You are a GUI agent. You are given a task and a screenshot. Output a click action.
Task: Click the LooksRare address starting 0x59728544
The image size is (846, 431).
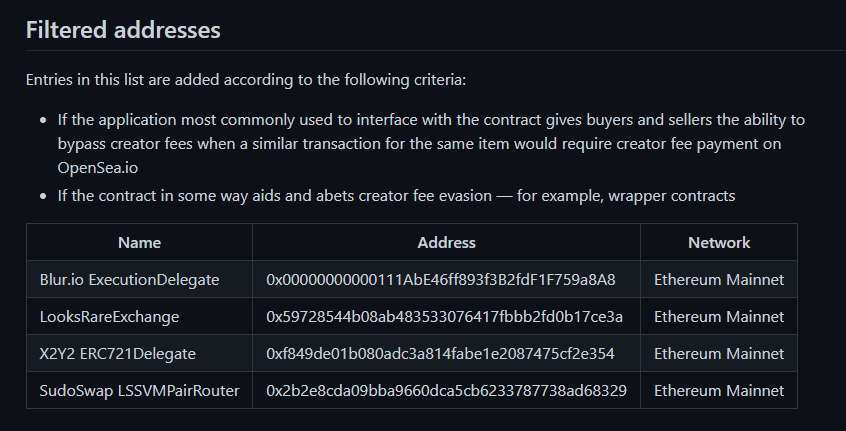point(445,316)
